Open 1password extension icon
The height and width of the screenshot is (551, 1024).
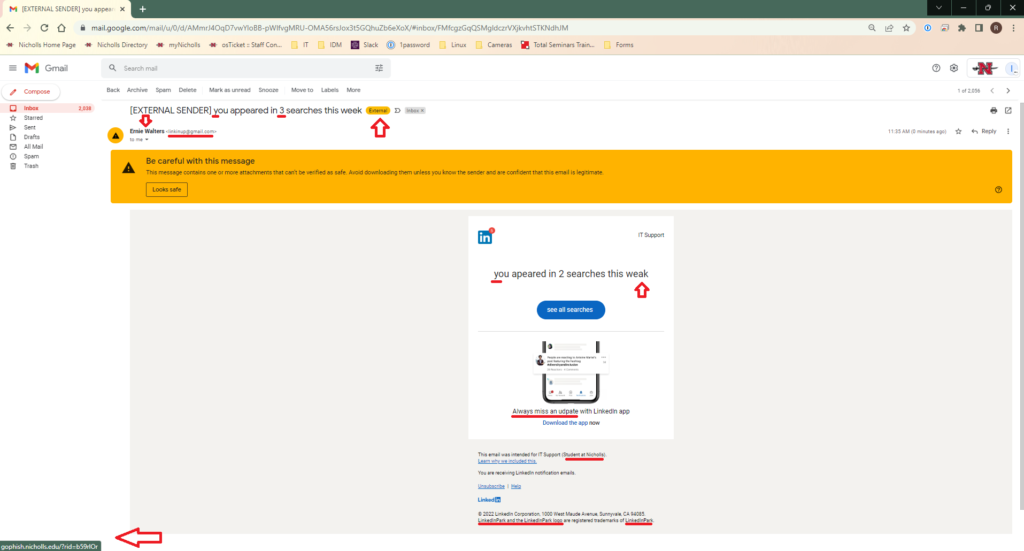pos(927,28)
